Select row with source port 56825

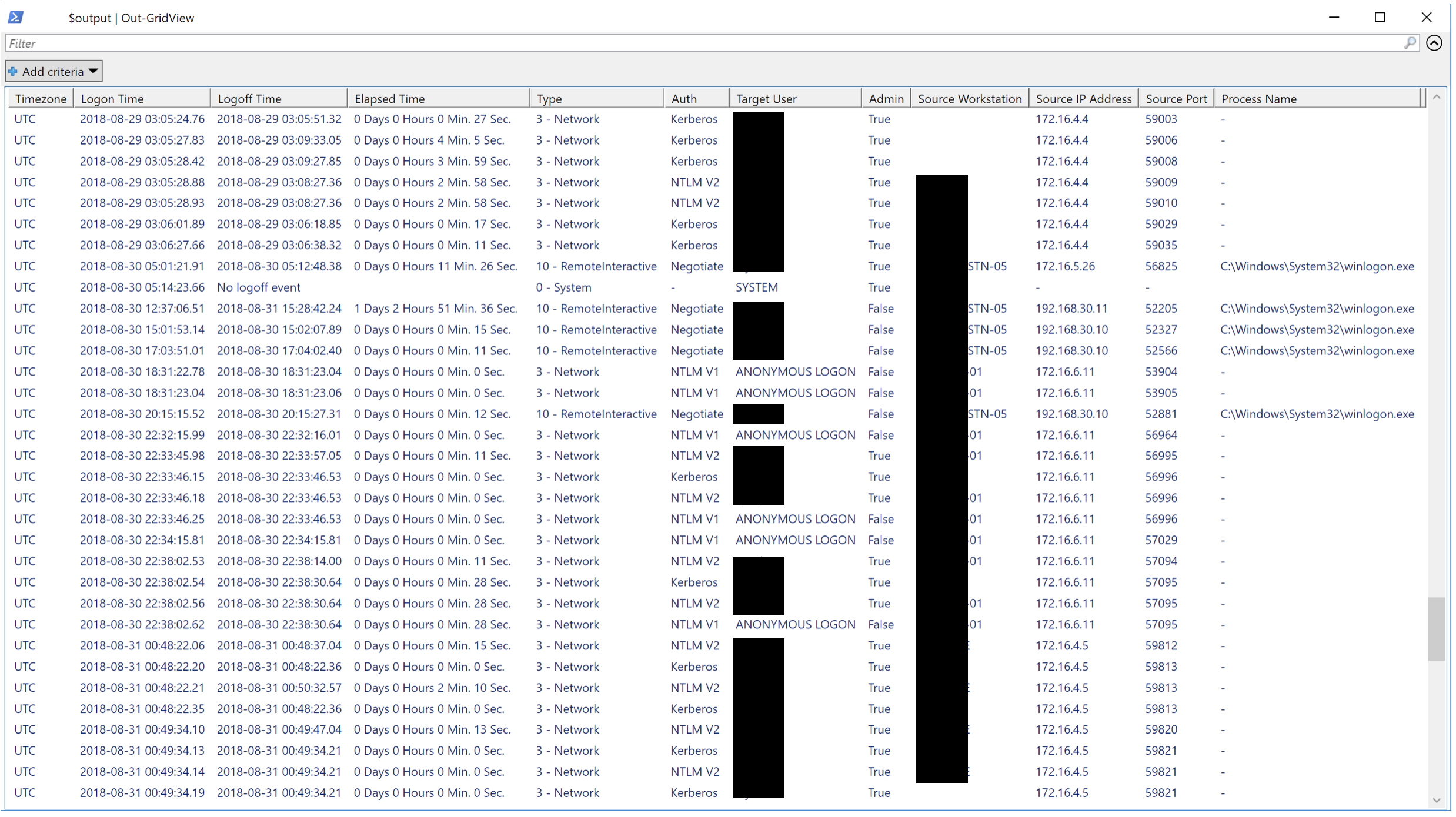point(1160,266)
